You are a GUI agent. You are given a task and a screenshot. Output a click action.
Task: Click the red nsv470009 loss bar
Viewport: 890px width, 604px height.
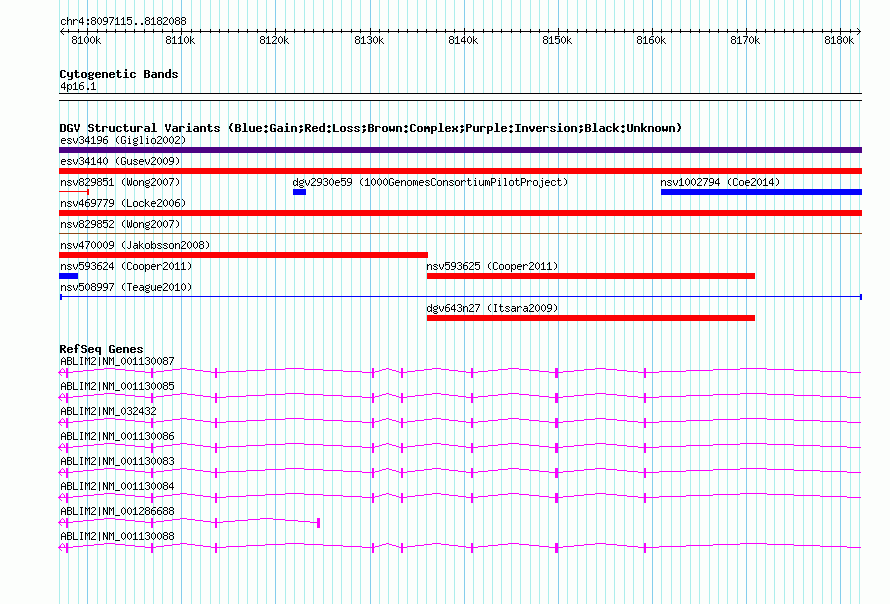click(244, 255)
